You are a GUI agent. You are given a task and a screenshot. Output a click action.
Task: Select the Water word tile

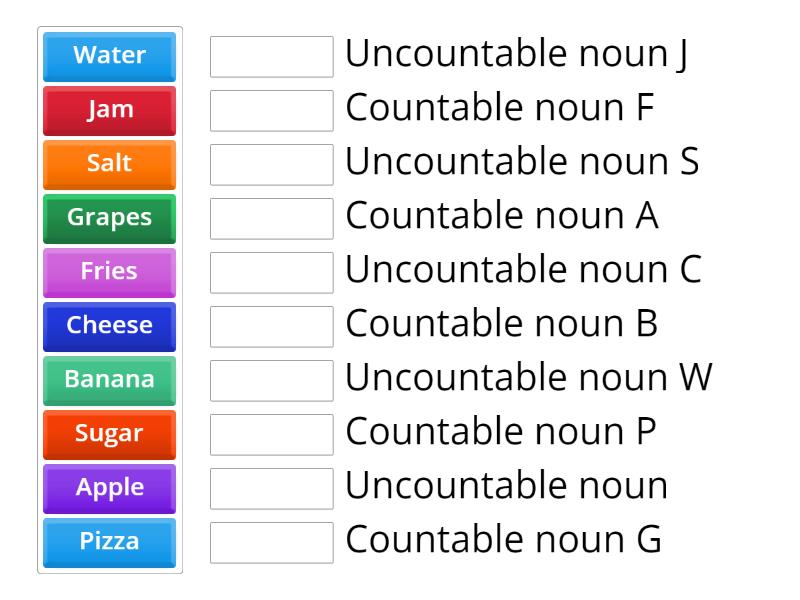[108, 56]
